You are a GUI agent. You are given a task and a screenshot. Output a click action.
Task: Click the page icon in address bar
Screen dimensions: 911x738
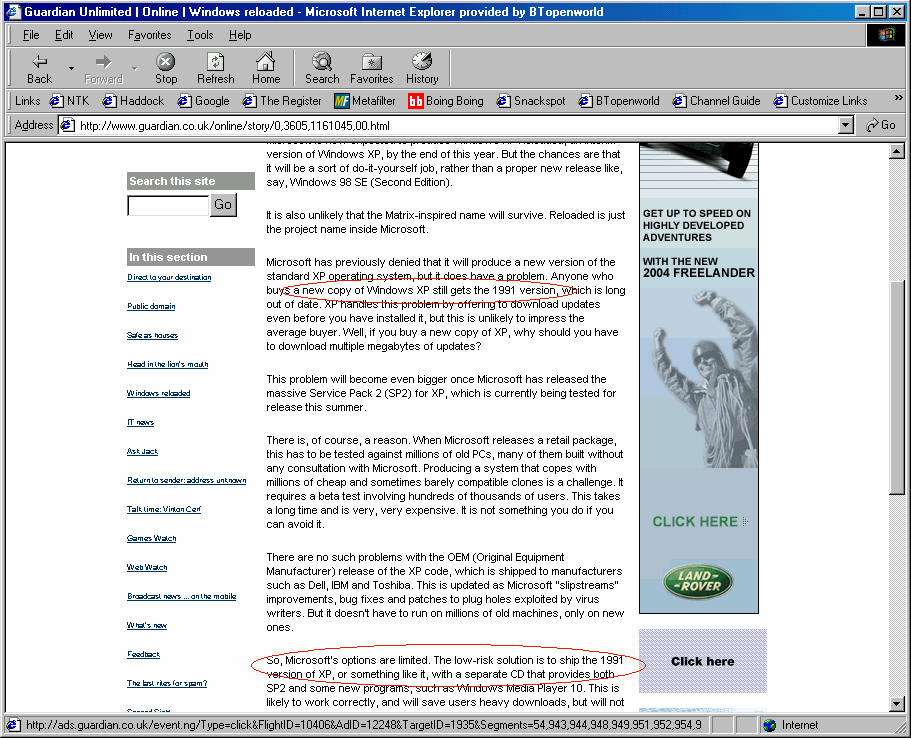(68, 125)
